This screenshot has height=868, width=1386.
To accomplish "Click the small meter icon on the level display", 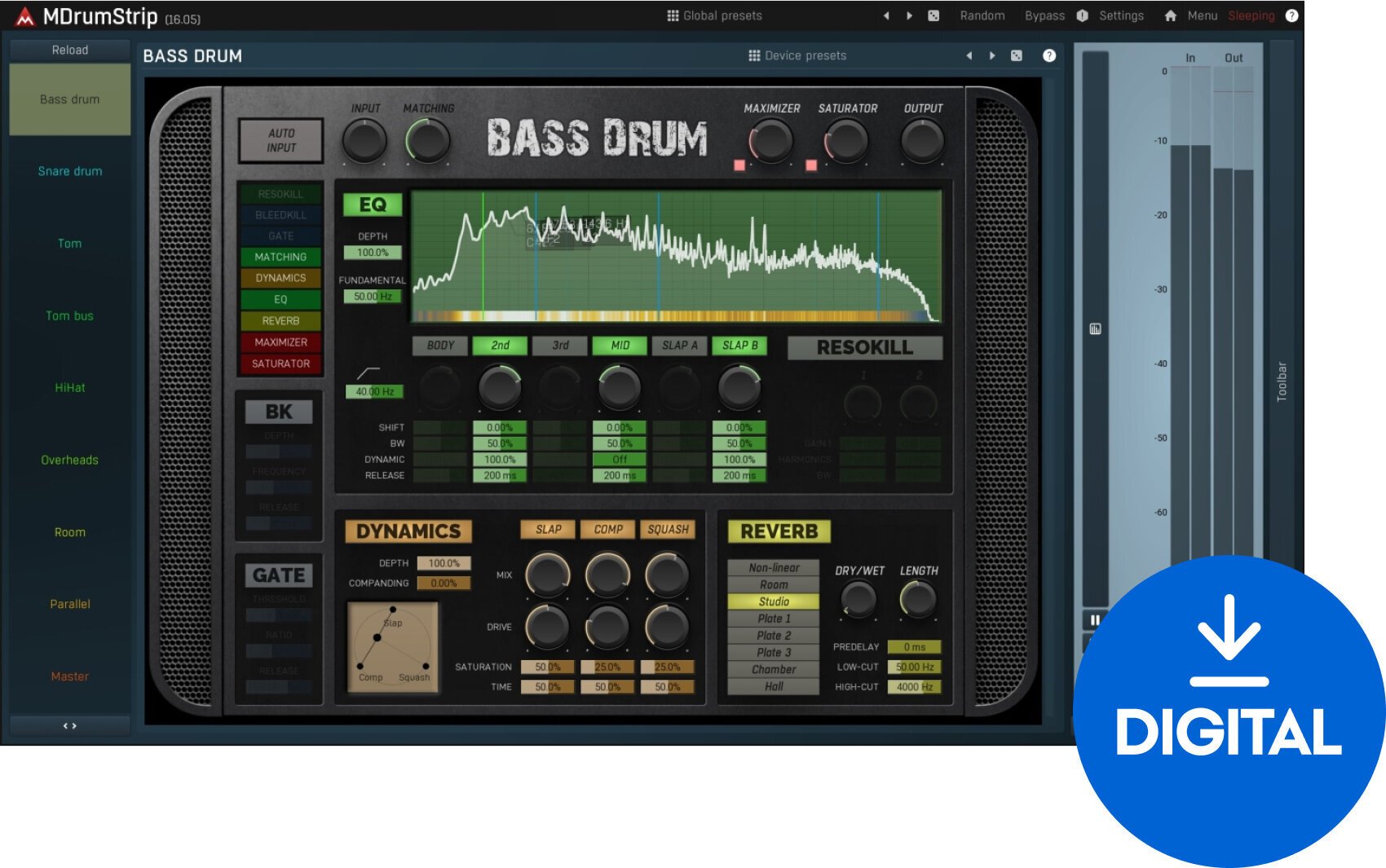I will point(1095,329).
